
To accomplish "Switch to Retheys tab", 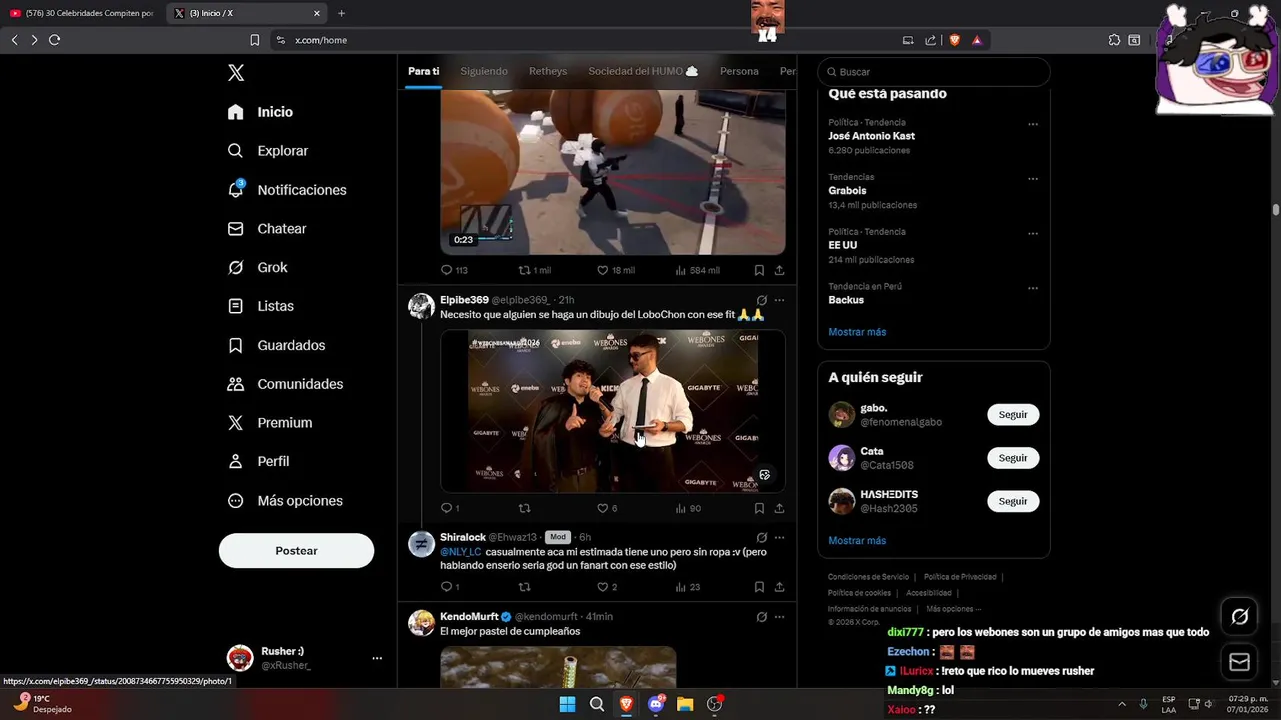I will pyautogui.click(x=548, y=71).
